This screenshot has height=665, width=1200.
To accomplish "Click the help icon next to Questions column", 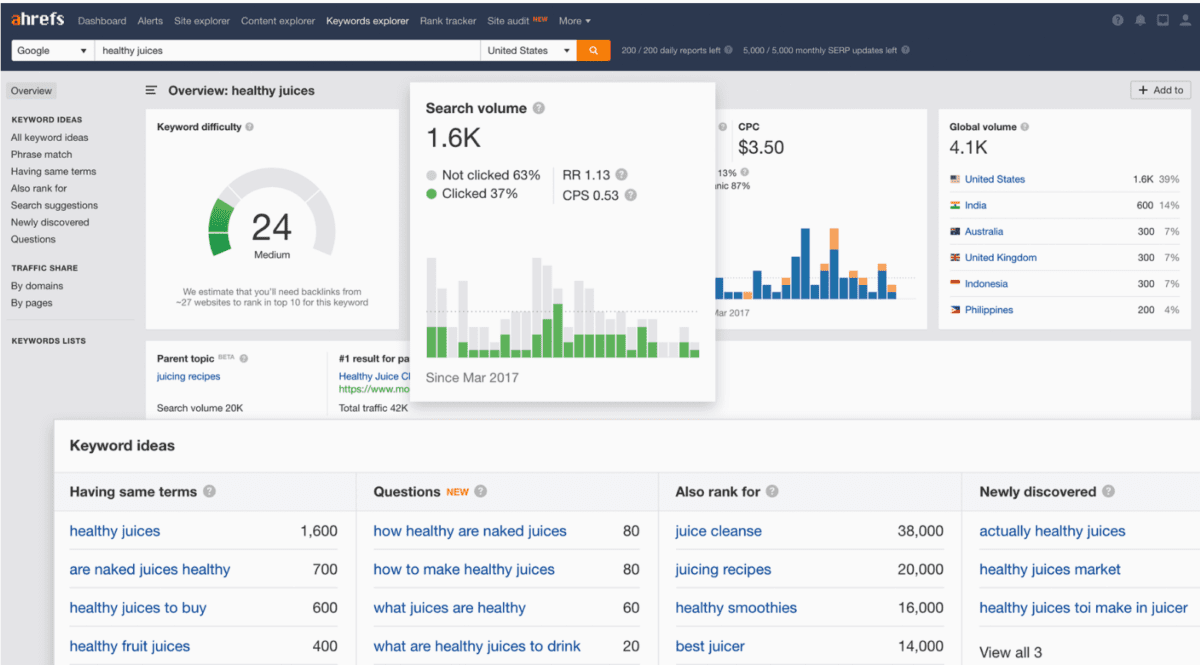I will pos(479,491).
